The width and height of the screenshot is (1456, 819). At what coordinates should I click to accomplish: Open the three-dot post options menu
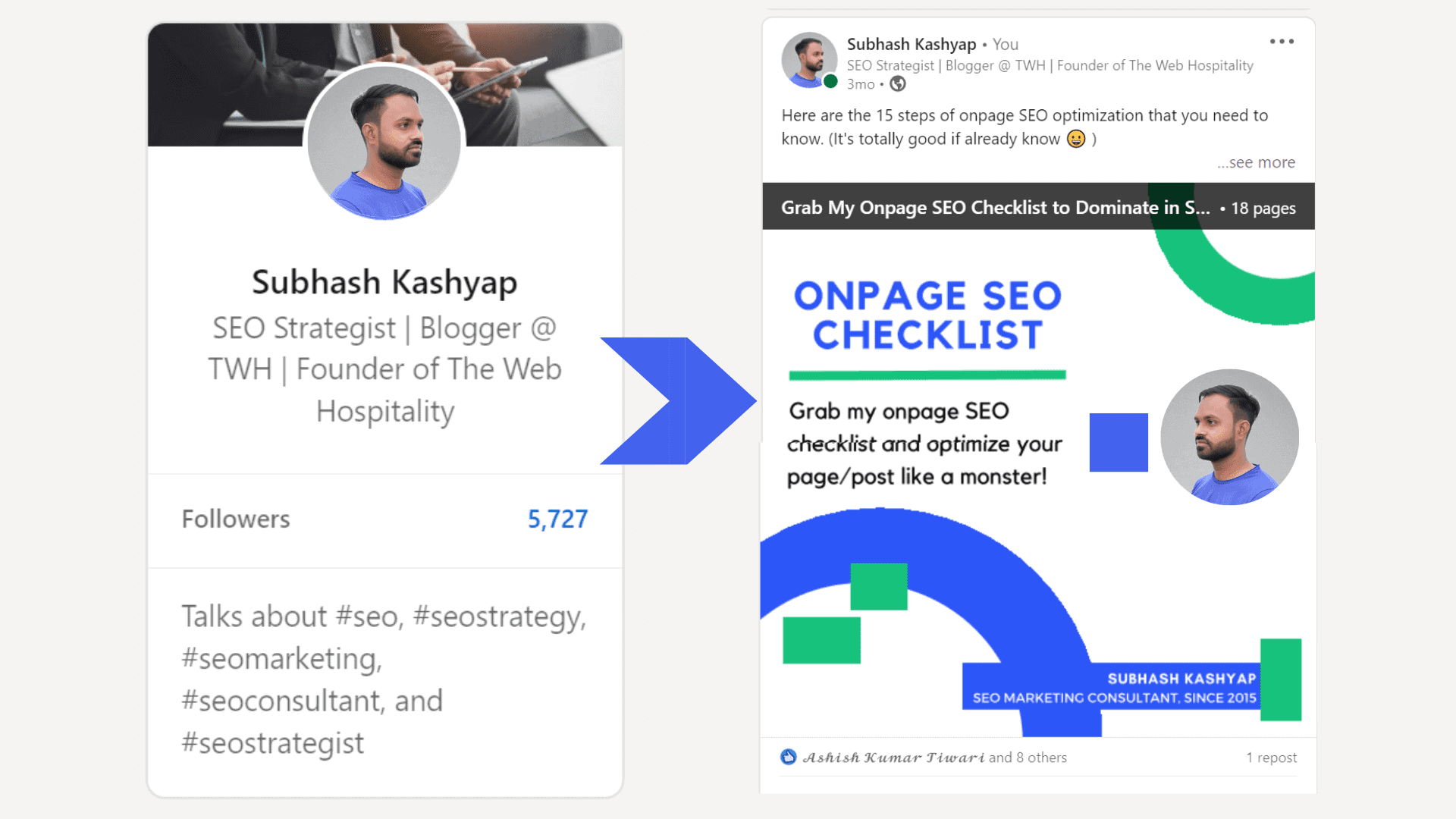click(x=1282, y=42)
